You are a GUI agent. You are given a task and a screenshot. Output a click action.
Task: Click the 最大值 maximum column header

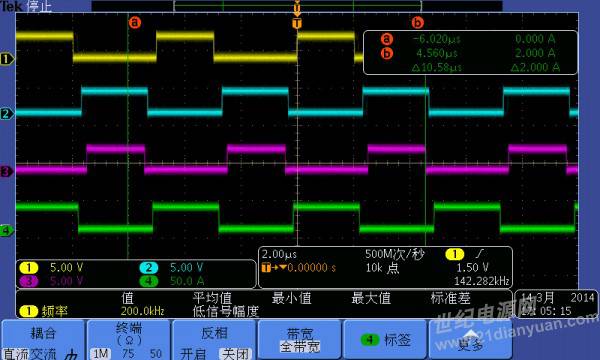tap(371, 298)
